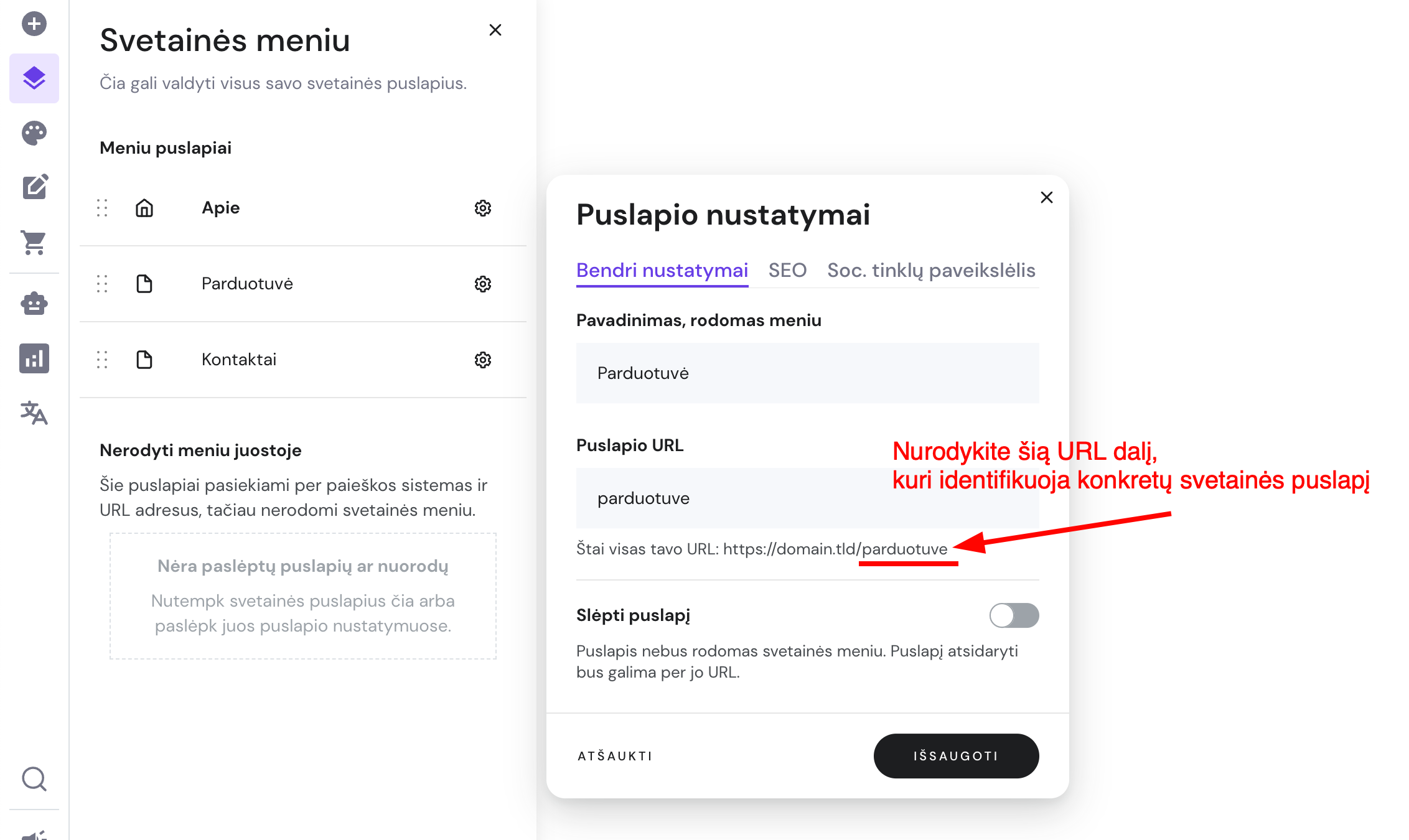
Task: Switch to the SEO tab
Action: (787, 270)
